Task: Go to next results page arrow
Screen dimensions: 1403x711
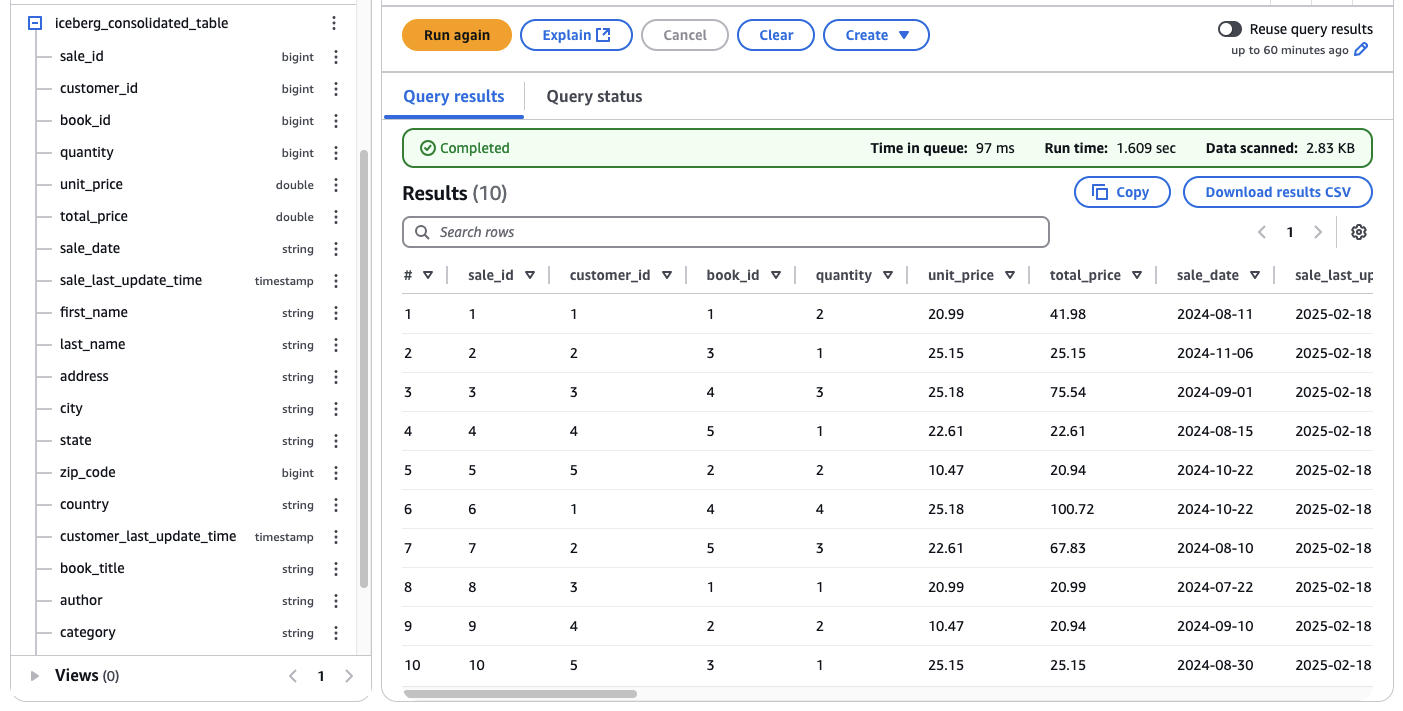Action: pyautogui.click(x=1318, y=232)
